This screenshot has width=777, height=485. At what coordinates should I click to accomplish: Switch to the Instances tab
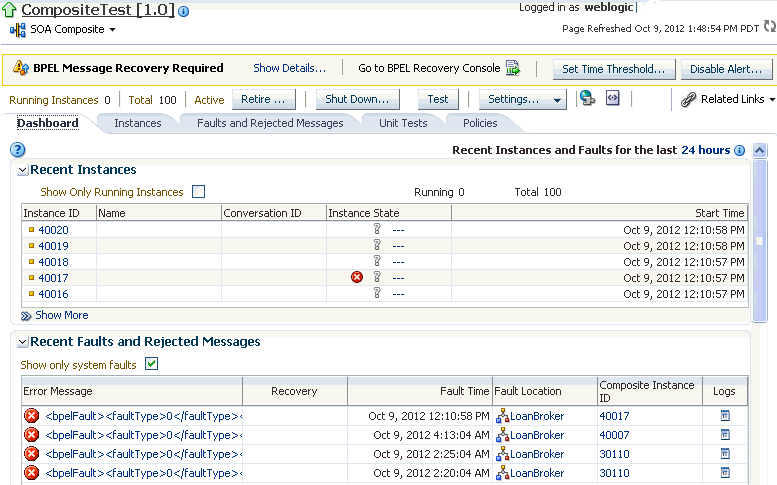click(138, 123)
